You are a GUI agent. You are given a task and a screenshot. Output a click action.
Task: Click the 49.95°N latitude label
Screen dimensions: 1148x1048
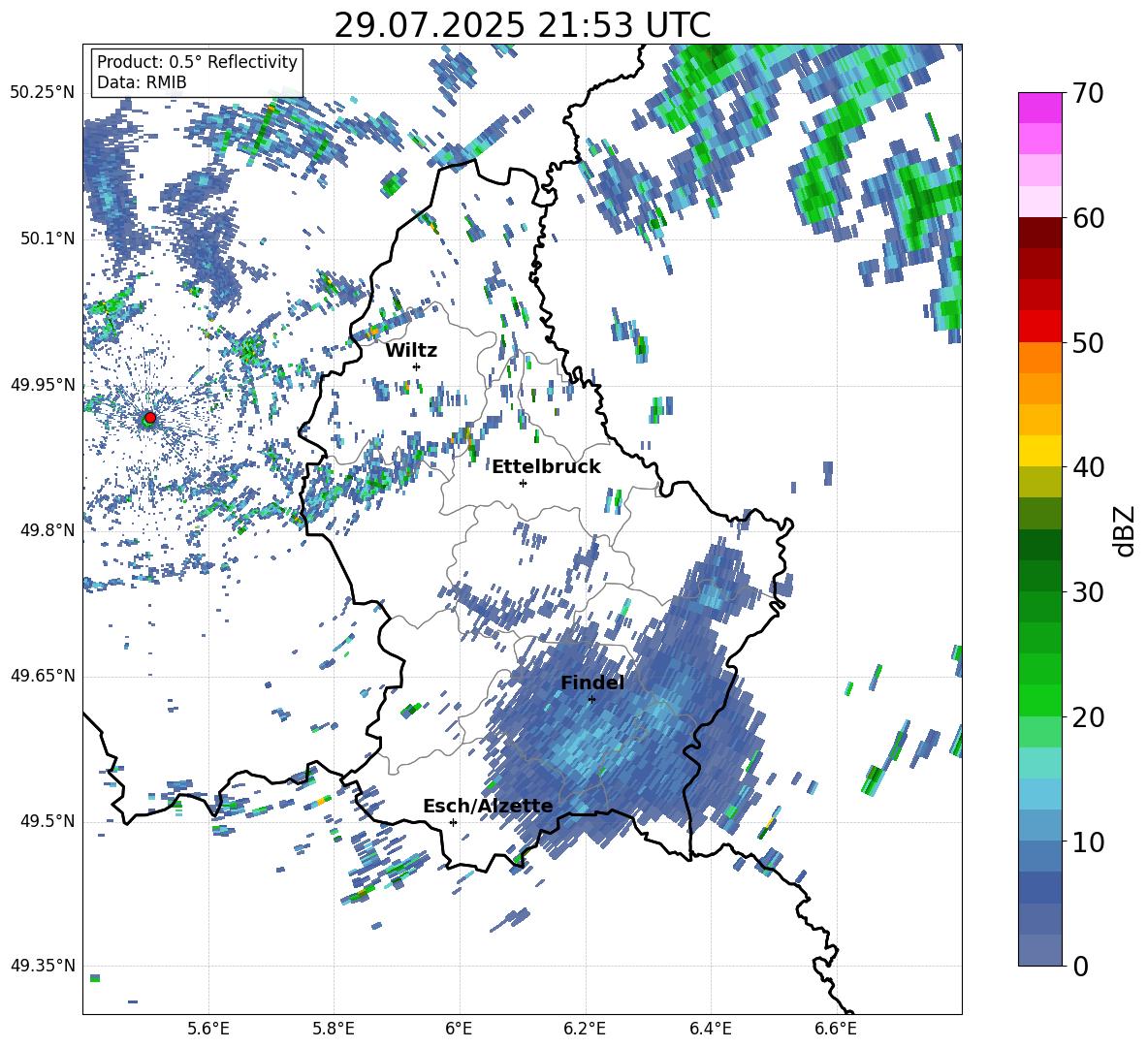[43, 384]
